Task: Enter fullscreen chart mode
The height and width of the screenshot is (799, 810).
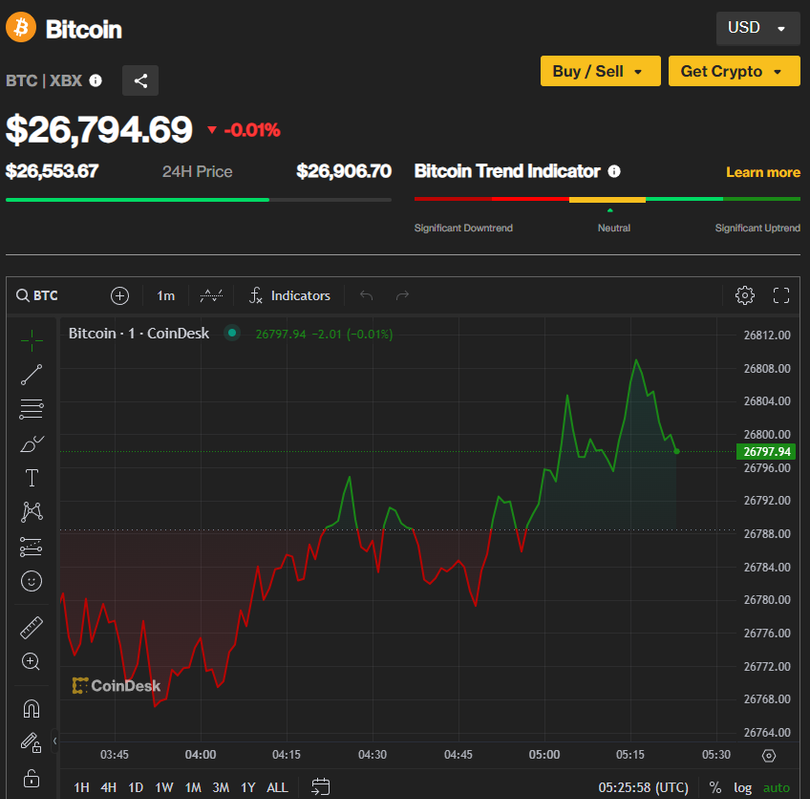Action: click(x=781, y=295)
